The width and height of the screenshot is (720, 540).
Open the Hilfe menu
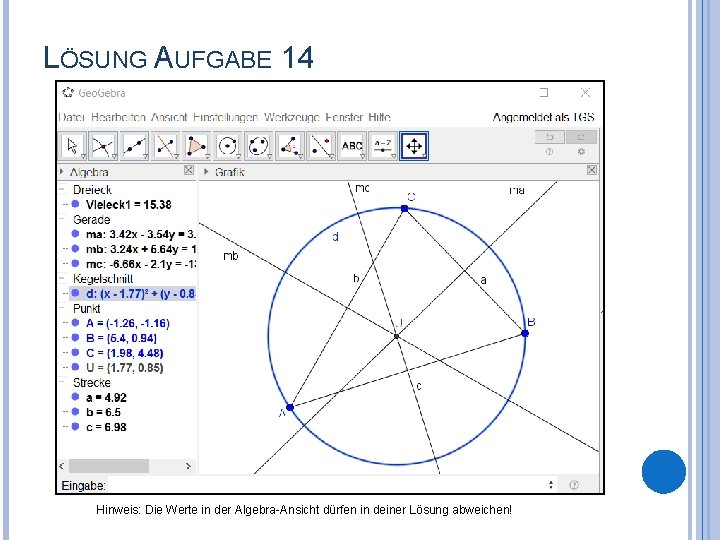click(379, 118)
